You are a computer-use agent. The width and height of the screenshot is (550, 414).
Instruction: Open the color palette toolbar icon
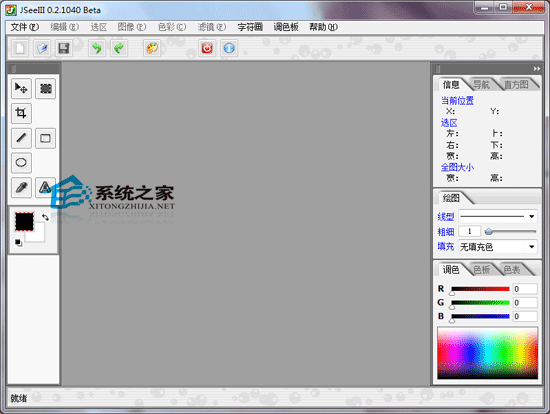152,48
